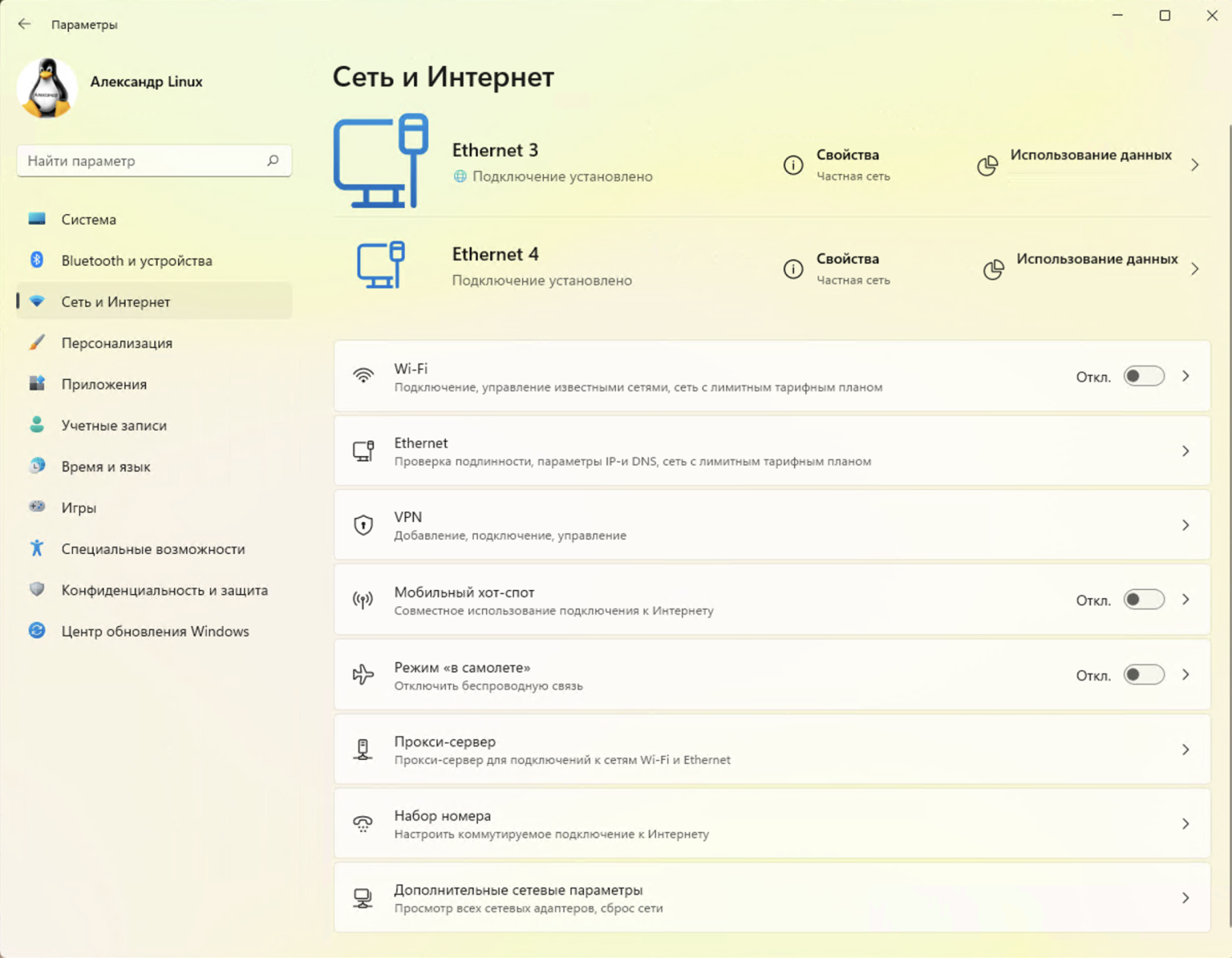The image size is (1232, 958).
Task: Open Дополнительные сетевые параметры
Action: [772, 898]
